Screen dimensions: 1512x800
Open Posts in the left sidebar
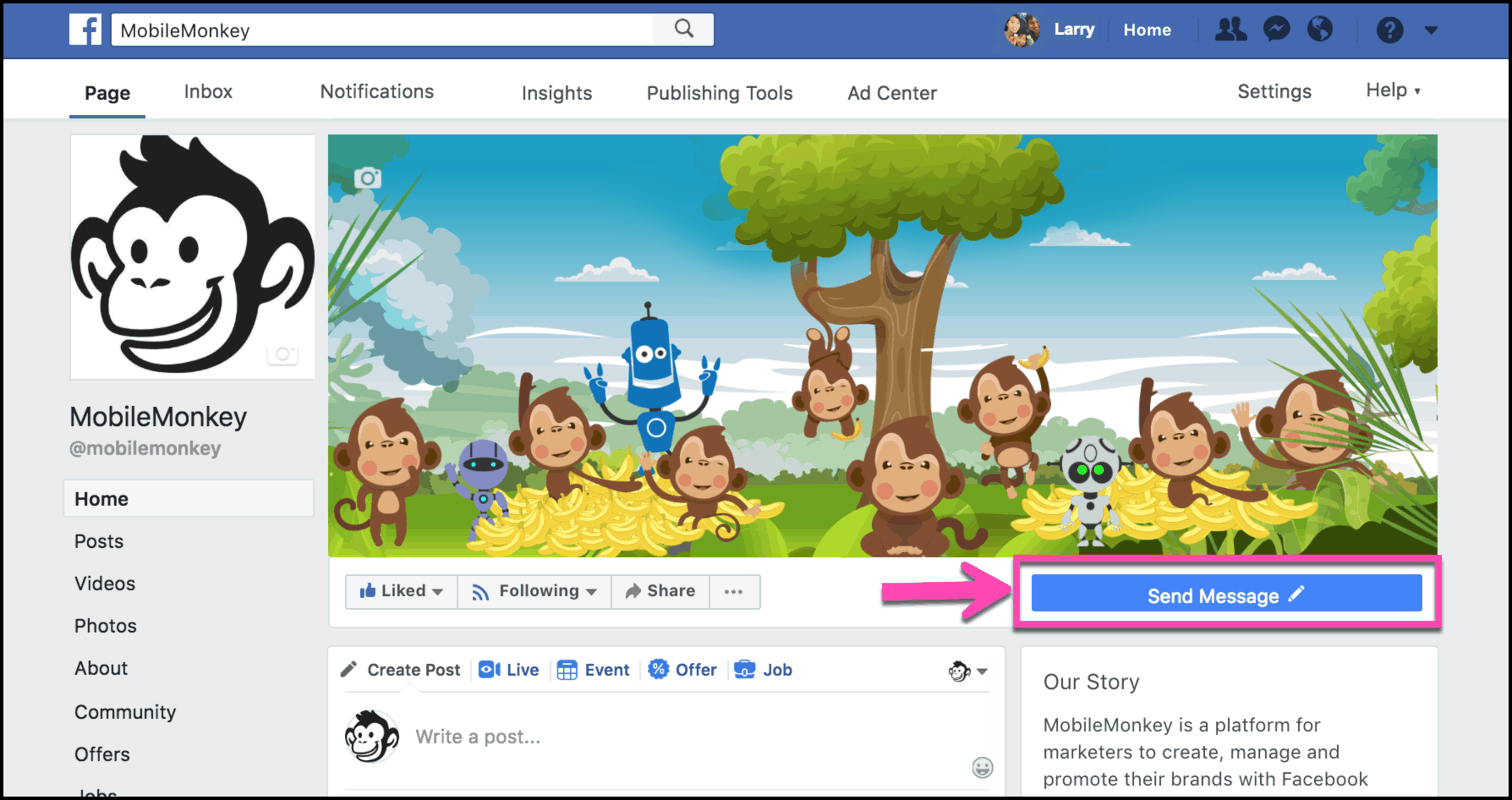(x=99, y=541)
